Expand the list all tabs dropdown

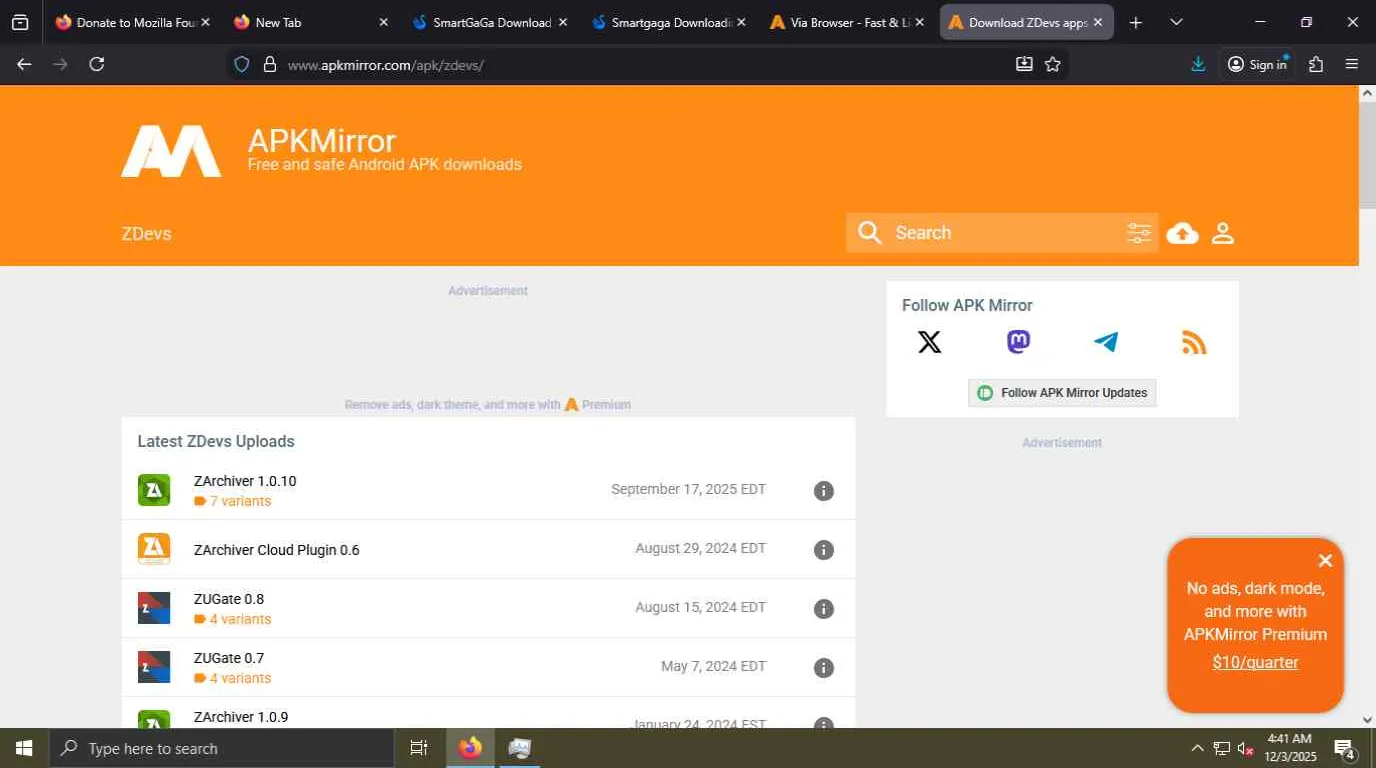[1176, 22]
